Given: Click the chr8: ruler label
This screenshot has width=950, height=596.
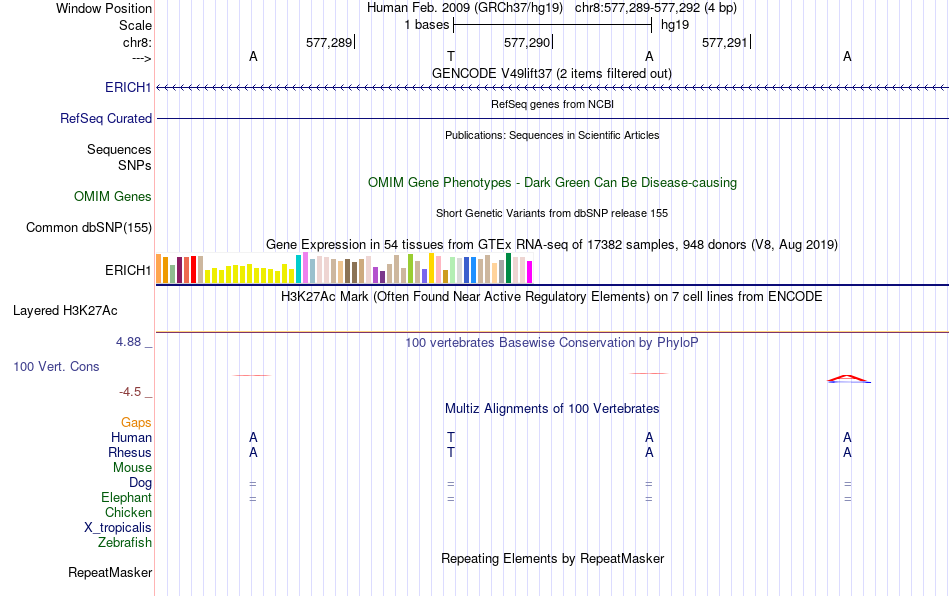Looking at the screenshot, I should 137,42.
